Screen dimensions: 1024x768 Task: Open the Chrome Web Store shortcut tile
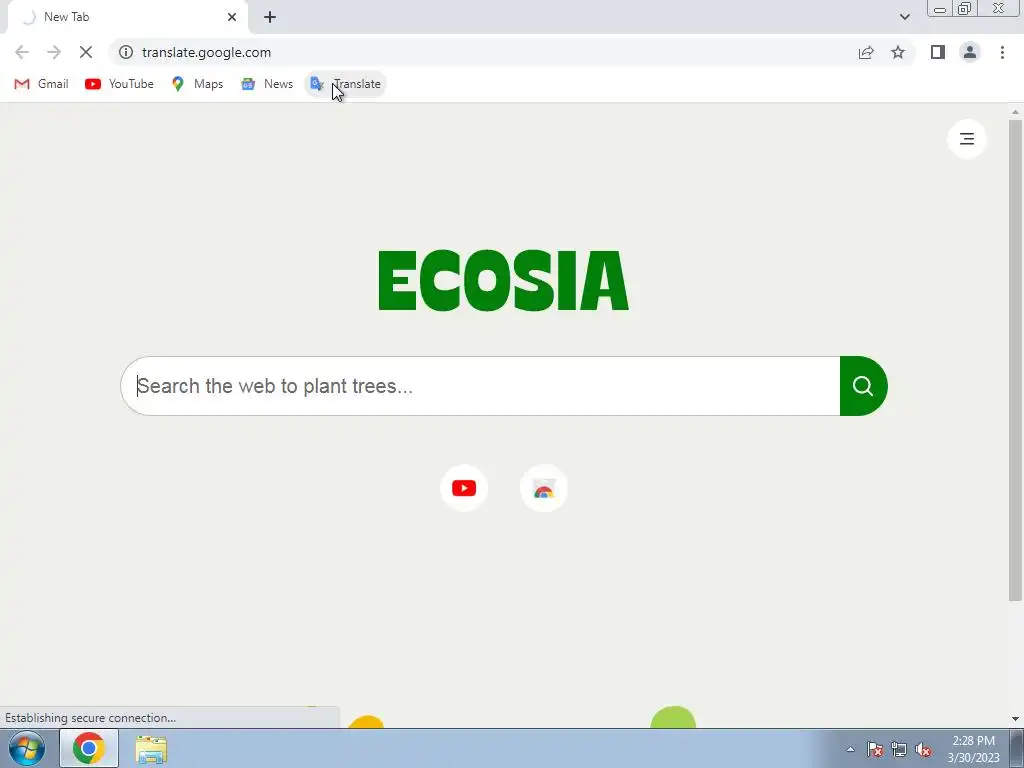(x=543, y=488)
